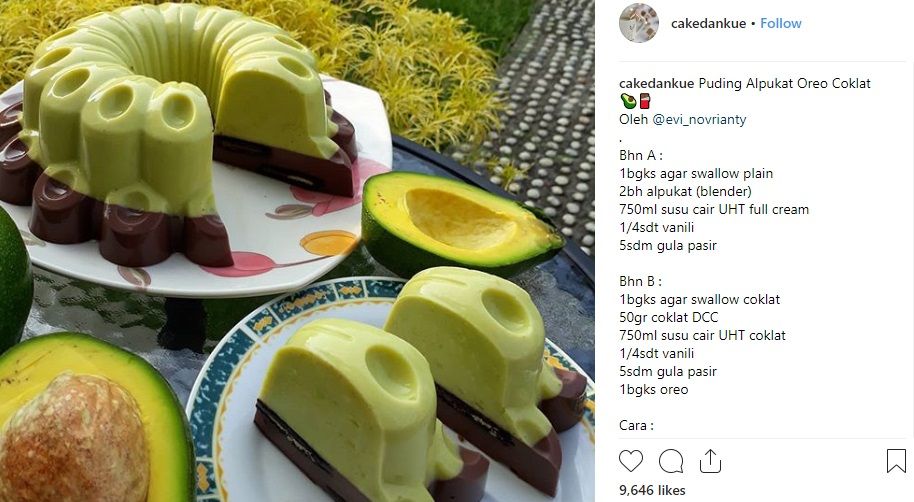The height and width of the screenshot is (502, 914).
Task: Click the 'Cara :' instructions heading
Action: tap(636, 426)
